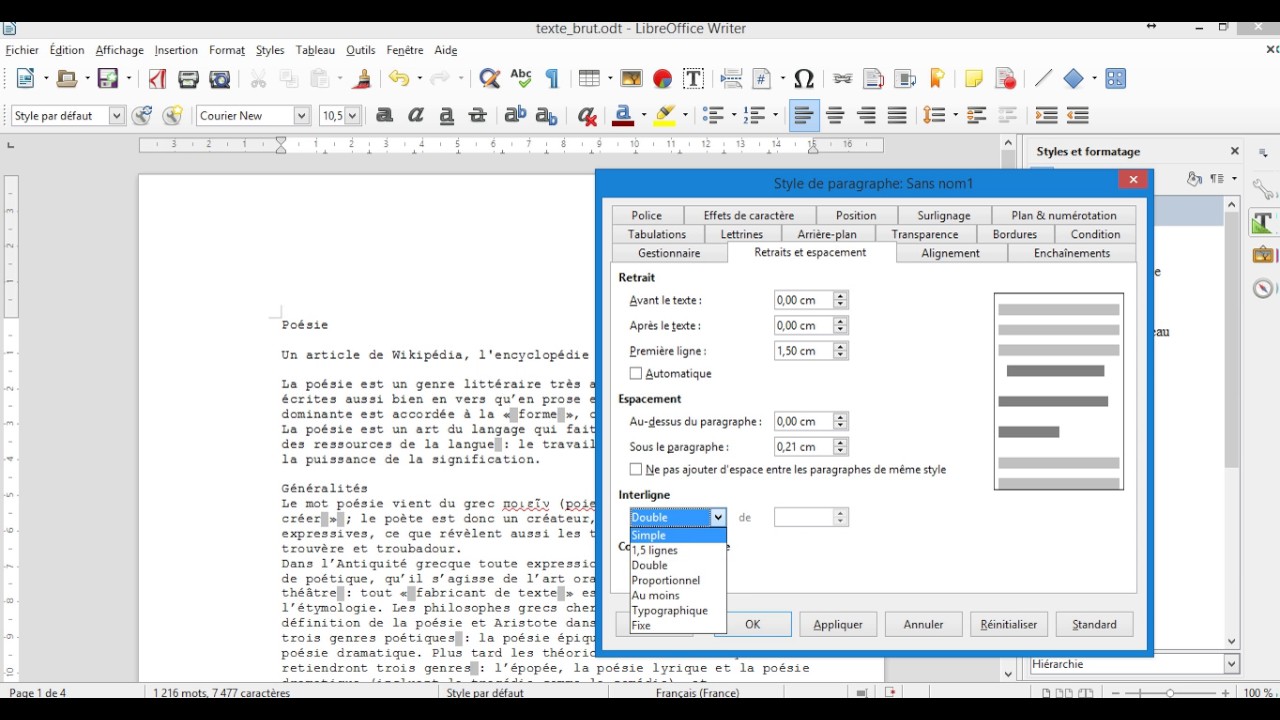Viewport: 1280px width, 720px height.
Task: Enable the Automatique indent checkbox
Action: coord(636,373)
